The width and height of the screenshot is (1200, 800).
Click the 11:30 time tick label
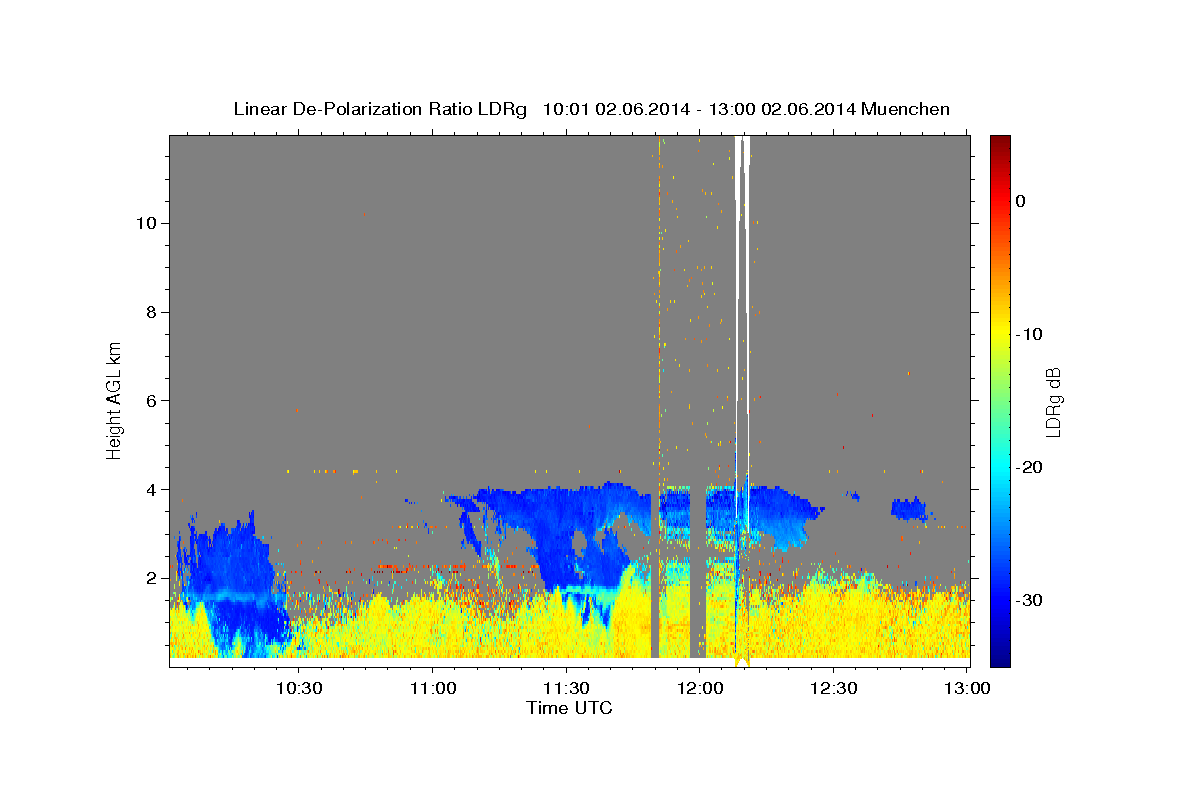tap(566, 688)
